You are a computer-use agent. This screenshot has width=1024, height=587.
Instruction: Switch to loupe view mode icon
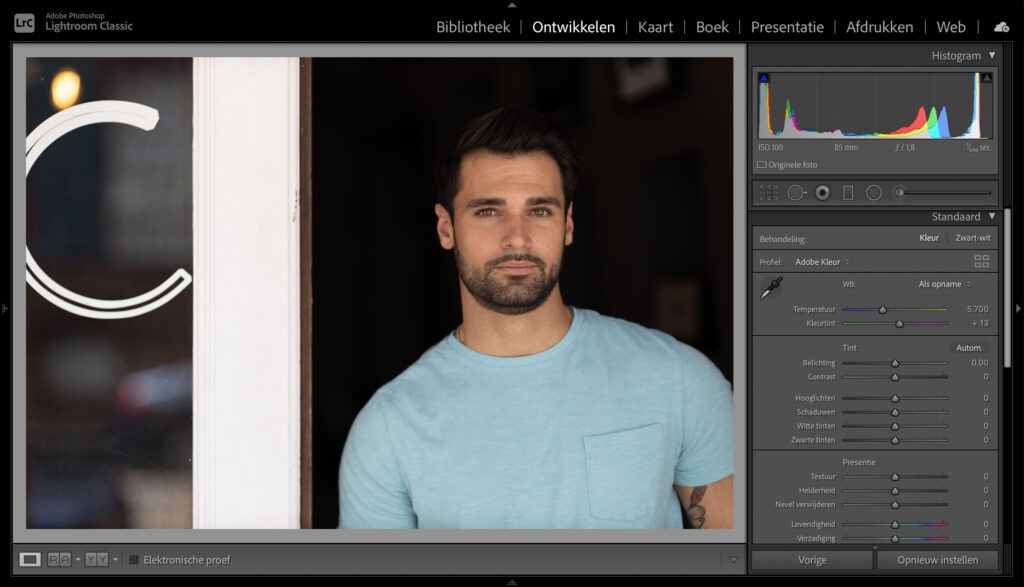(x=30, y=560)
